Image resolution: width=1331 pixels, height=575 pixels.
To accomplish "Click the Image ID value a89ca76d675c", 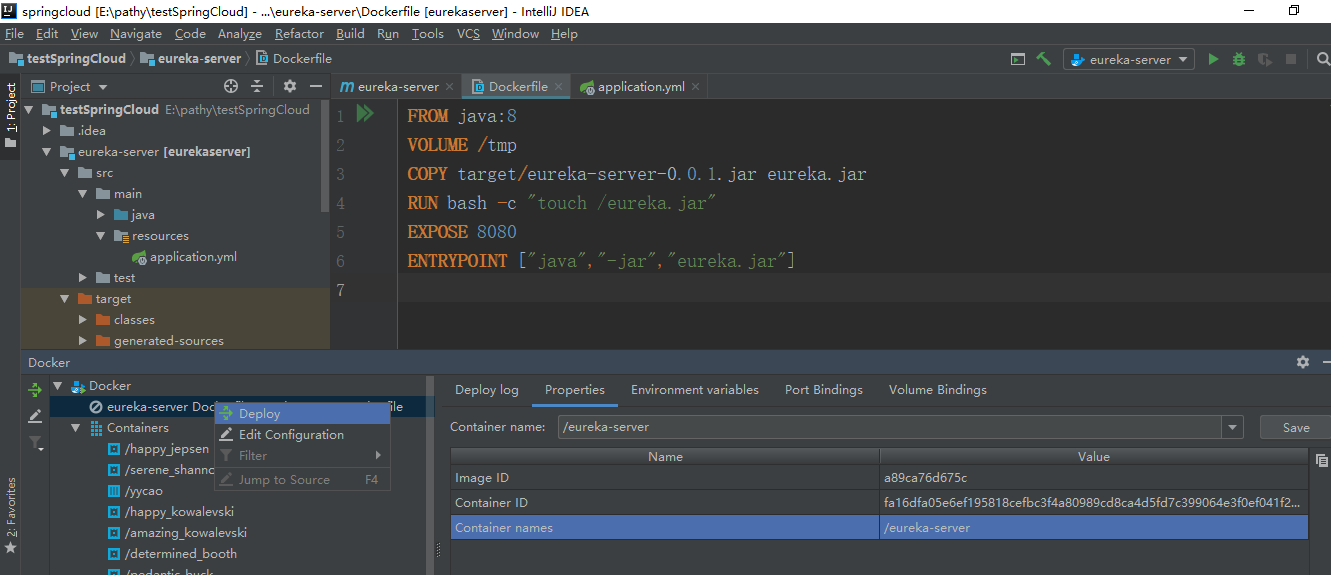I will pyautogui.click(x=925, y=478).
